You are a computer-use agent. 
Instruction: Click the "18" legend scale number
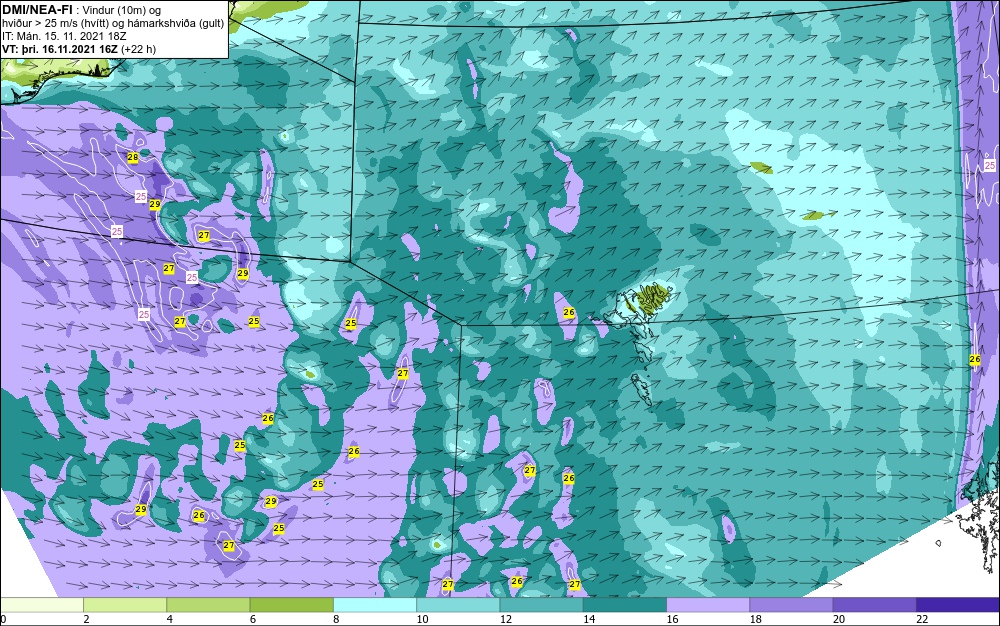(755, 619)
